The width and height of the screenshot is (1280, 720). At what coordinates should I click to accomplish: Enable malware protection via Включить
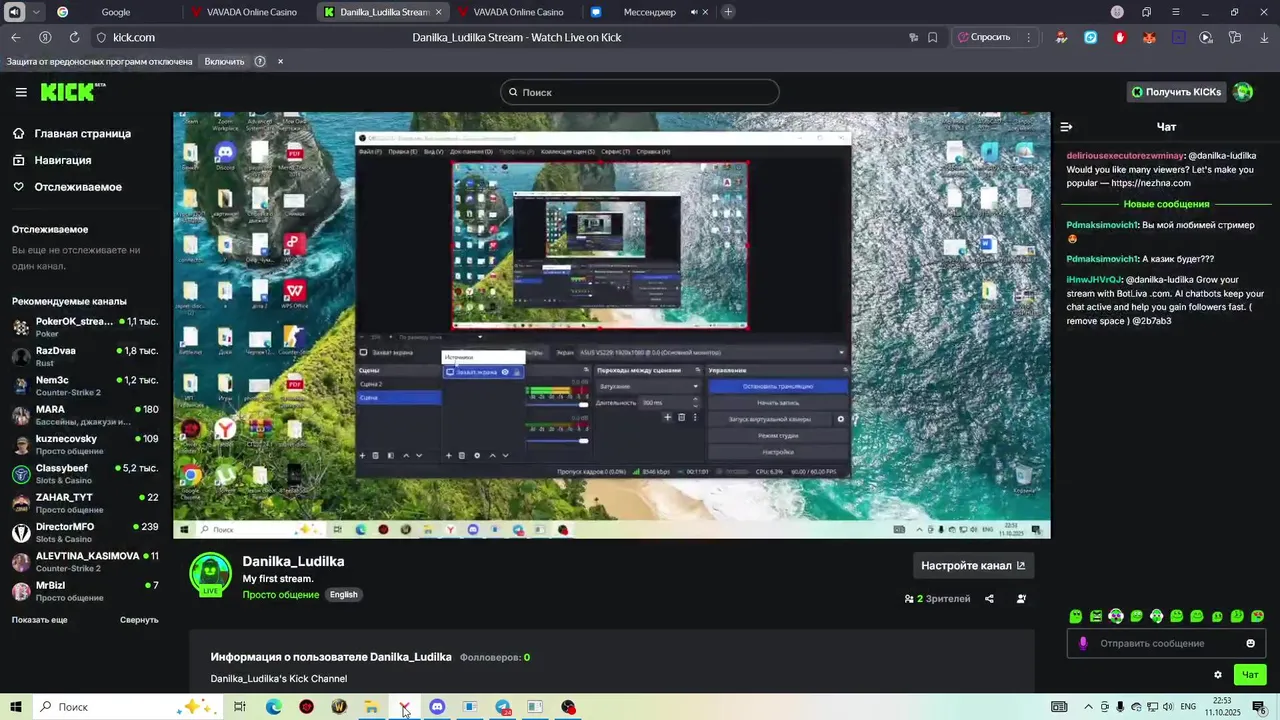click(224, 61)
